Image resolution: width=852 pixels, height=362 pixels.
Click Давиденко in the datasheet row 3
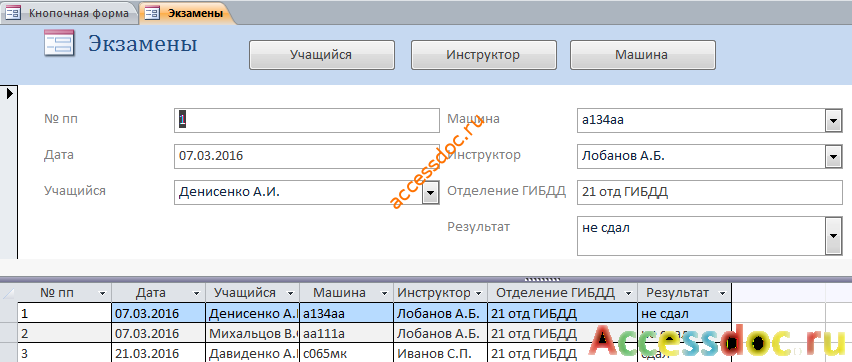coord(253,353)
